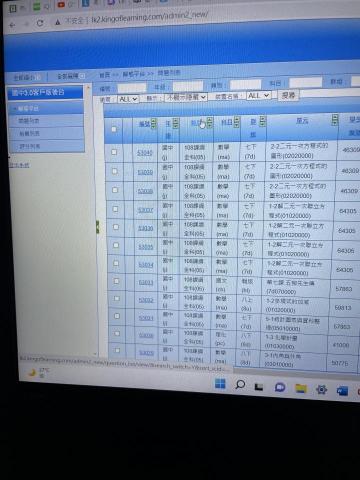Click the small link below the sidebar menu
Viewport: 360px width, 480px height.
tap(19, 165)
